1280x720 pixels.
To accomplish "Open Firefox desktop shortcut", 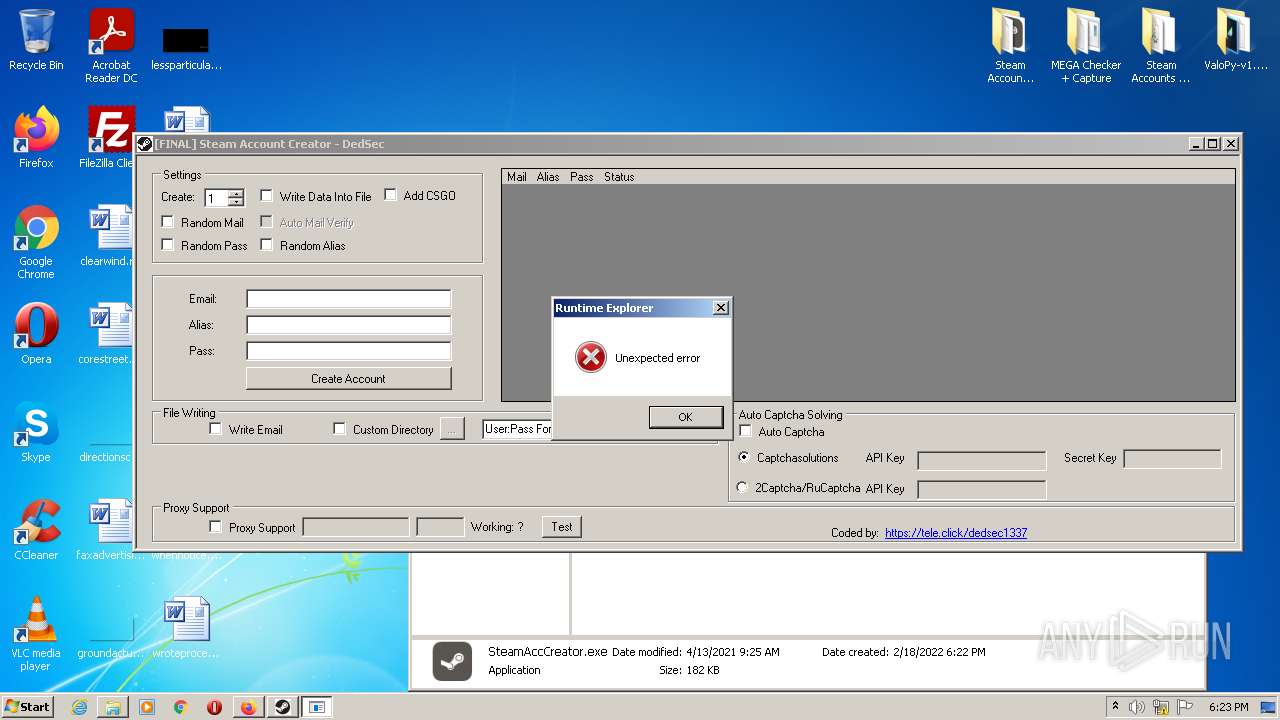I will coord(36,138).
